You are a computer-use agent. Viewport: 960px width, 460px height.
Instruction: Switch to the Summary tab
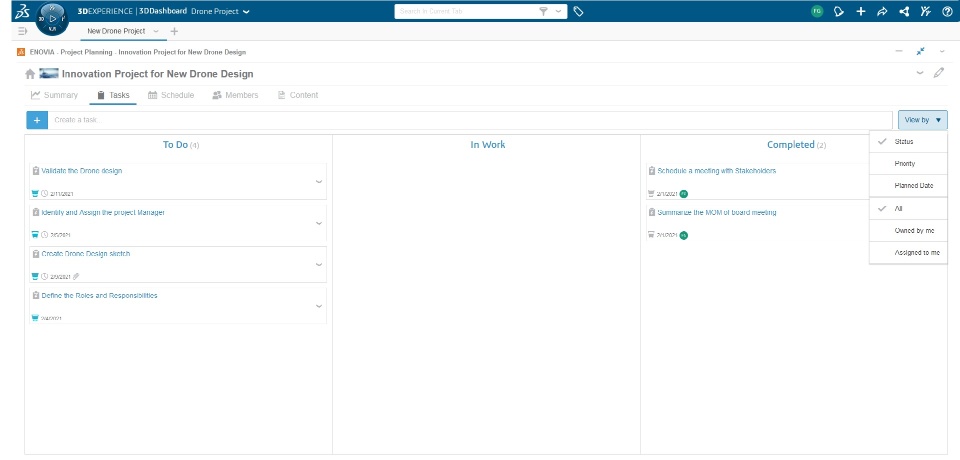pos(54,95)
